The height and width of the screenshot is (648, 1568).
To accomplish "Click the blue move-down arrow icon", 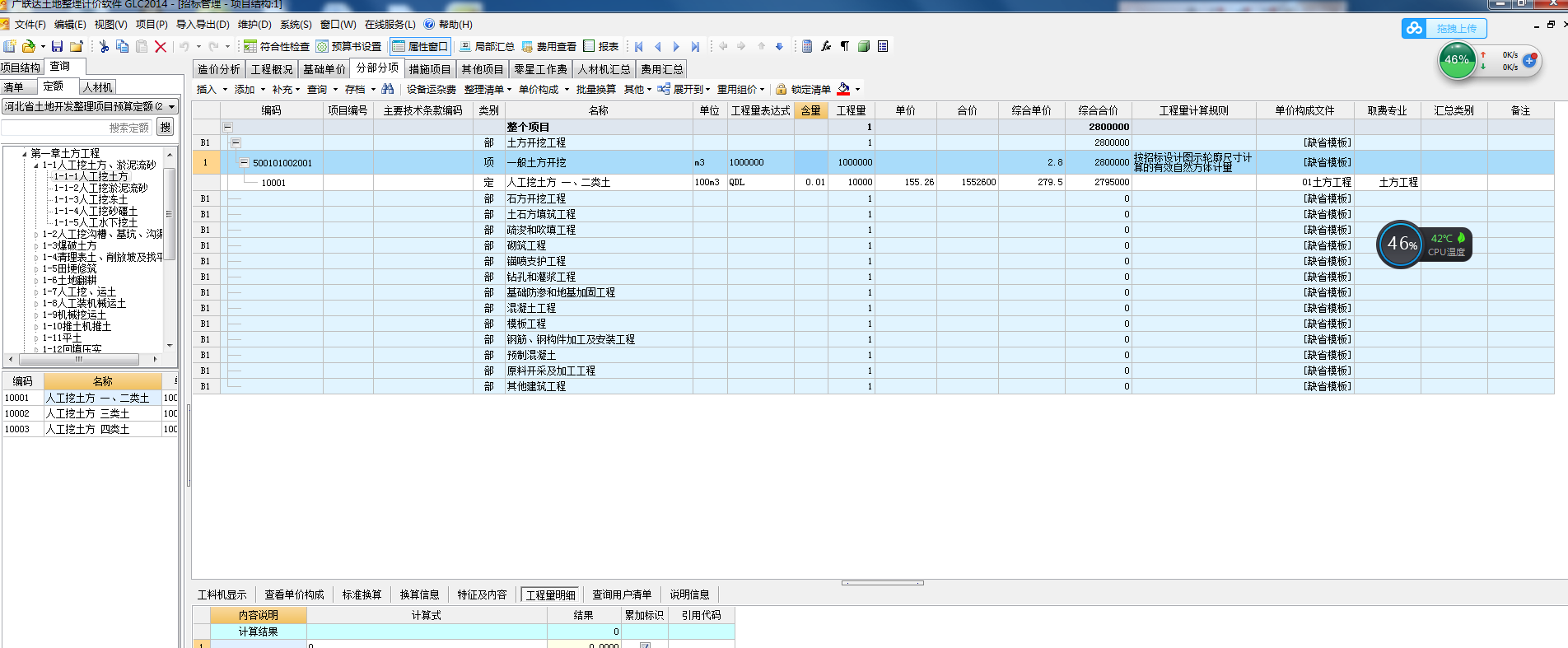I will click(779, 46).
